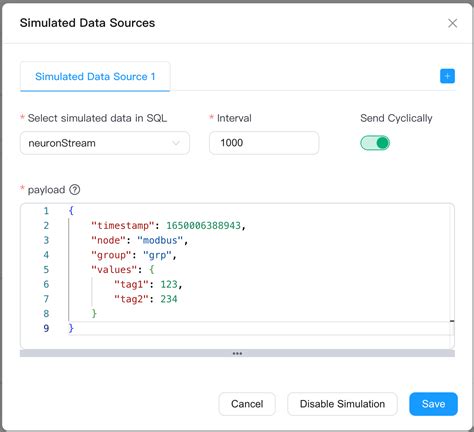This screenshot has width=474, height=432.
Task: Click Disable Simulation button
Action: (x=342, y=404)
